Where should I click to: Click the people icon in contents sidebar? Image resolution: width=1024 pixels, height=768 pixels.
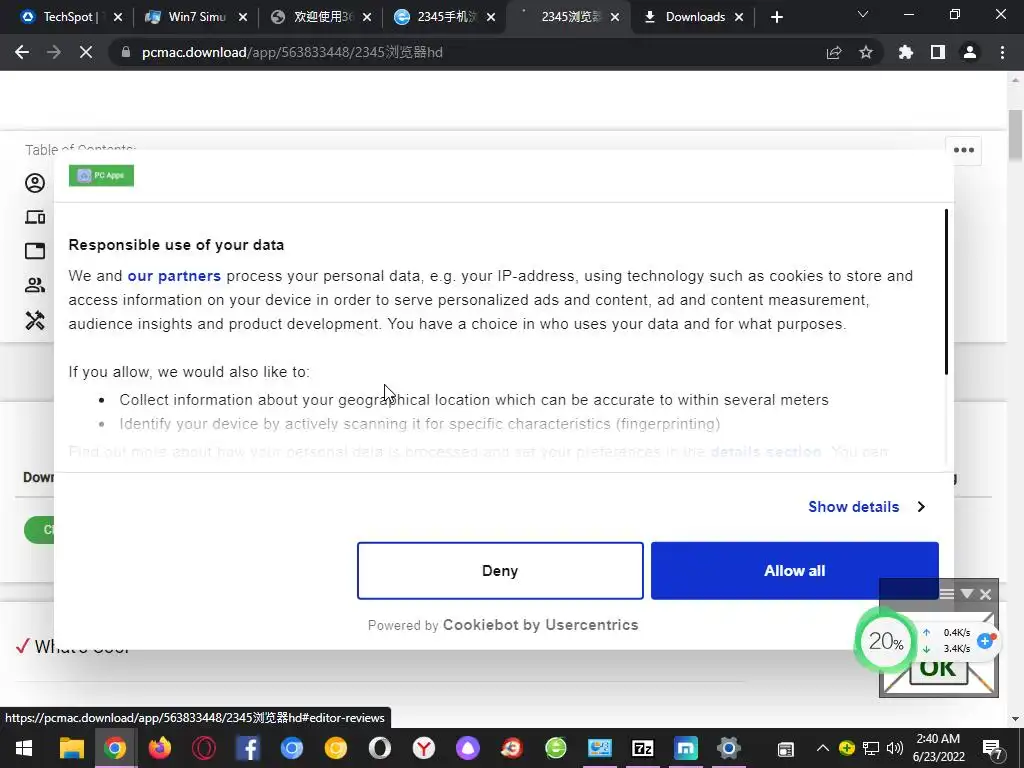[35, 285]
